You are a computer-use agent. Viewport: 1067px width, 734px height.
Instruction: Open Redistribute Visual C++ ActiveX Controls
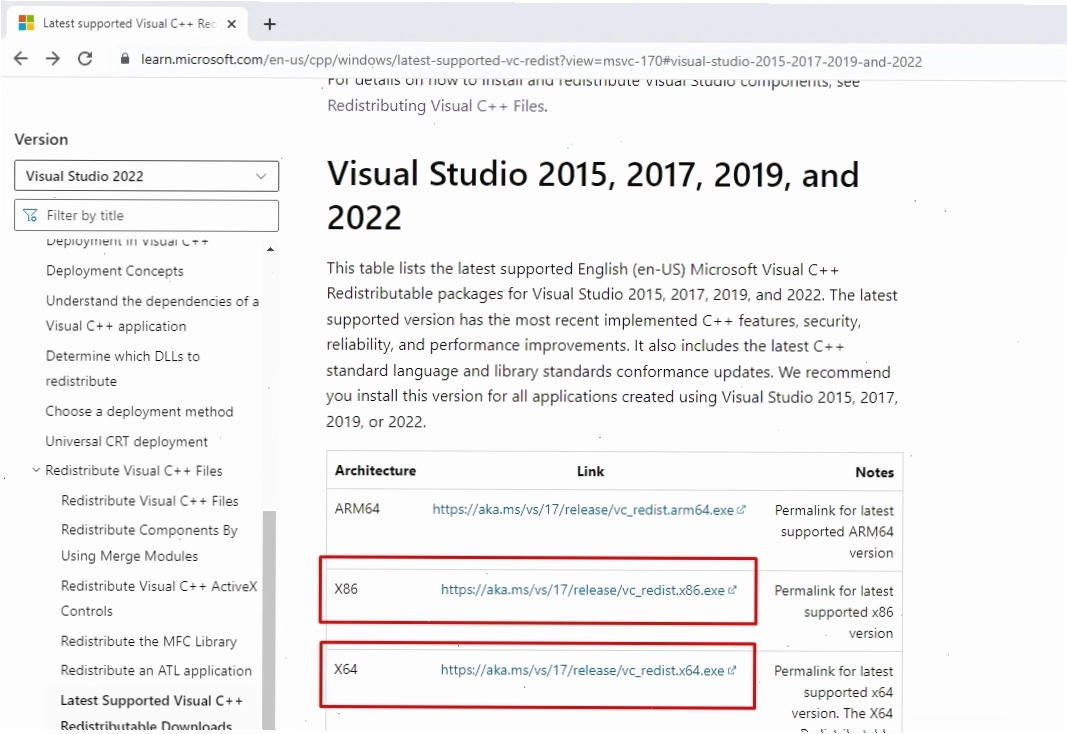coord(159,599)
